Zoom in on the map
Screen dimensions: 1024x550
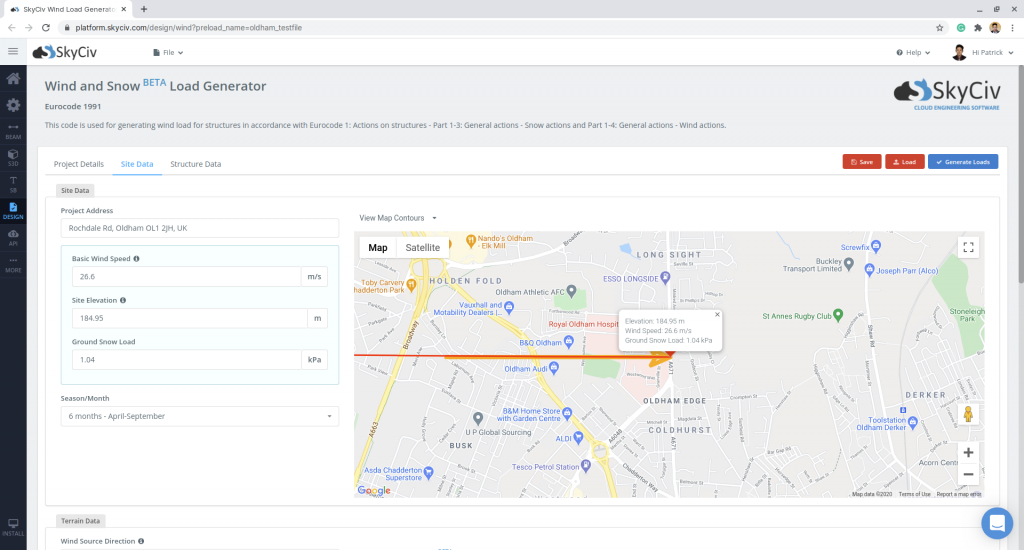[x=967, y=452]
